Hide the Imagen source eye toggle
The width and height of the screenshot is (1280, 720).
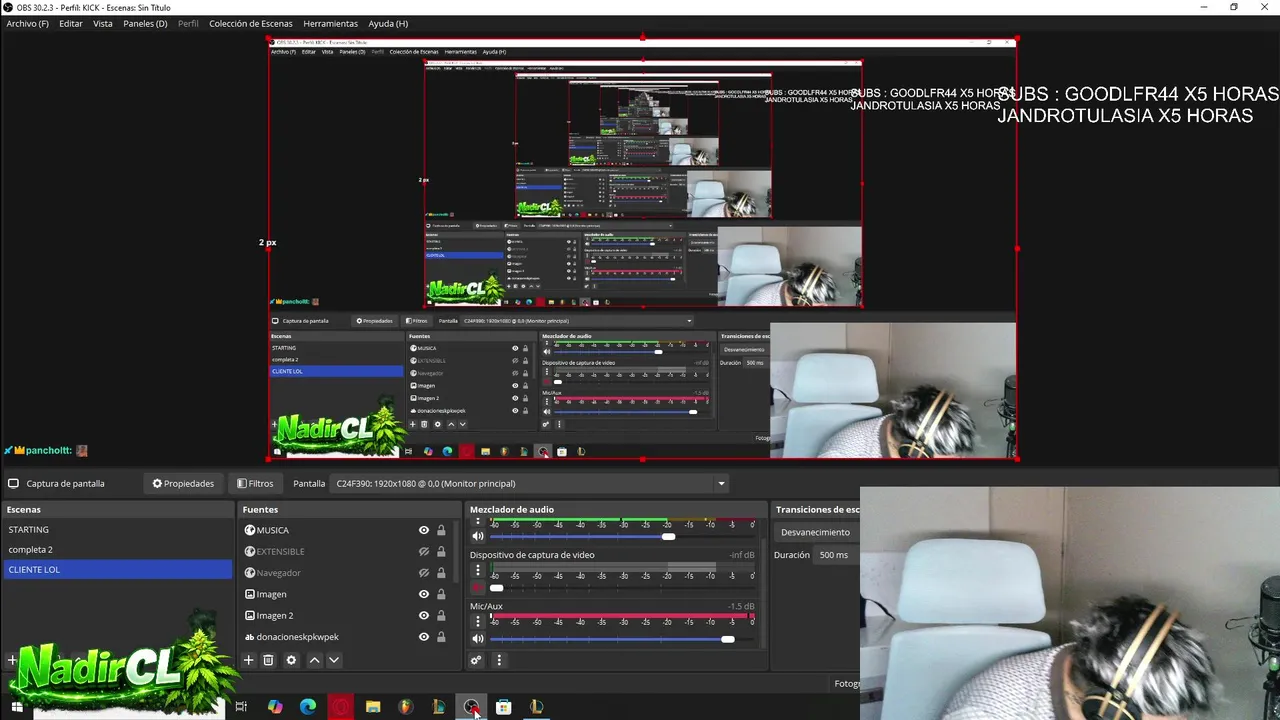(x=424, y=594)
